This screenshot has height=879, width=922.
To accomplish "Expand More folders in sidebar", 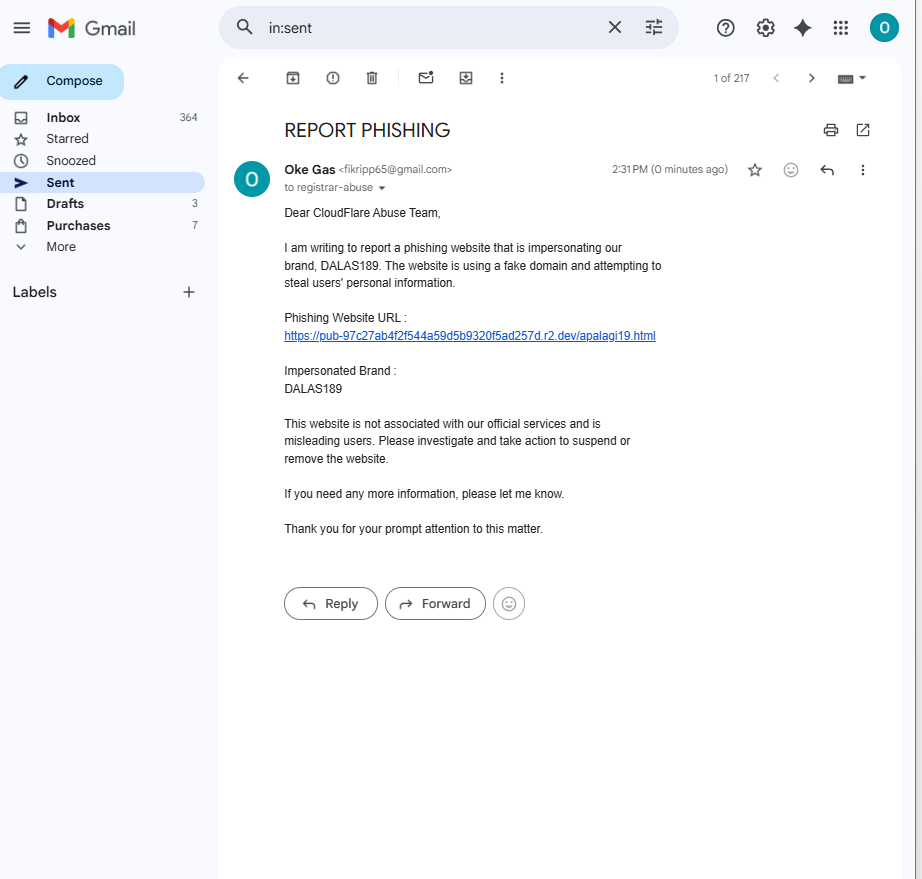I will [x=61, y=247].
